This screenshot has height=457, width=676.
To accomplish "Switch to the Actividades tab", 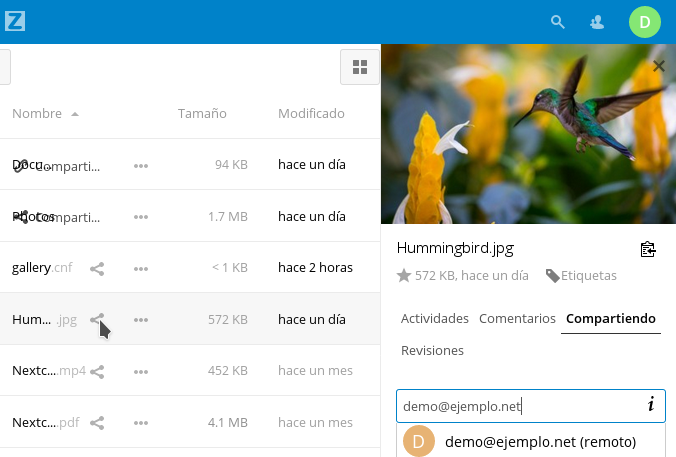I will coord(435,319).
